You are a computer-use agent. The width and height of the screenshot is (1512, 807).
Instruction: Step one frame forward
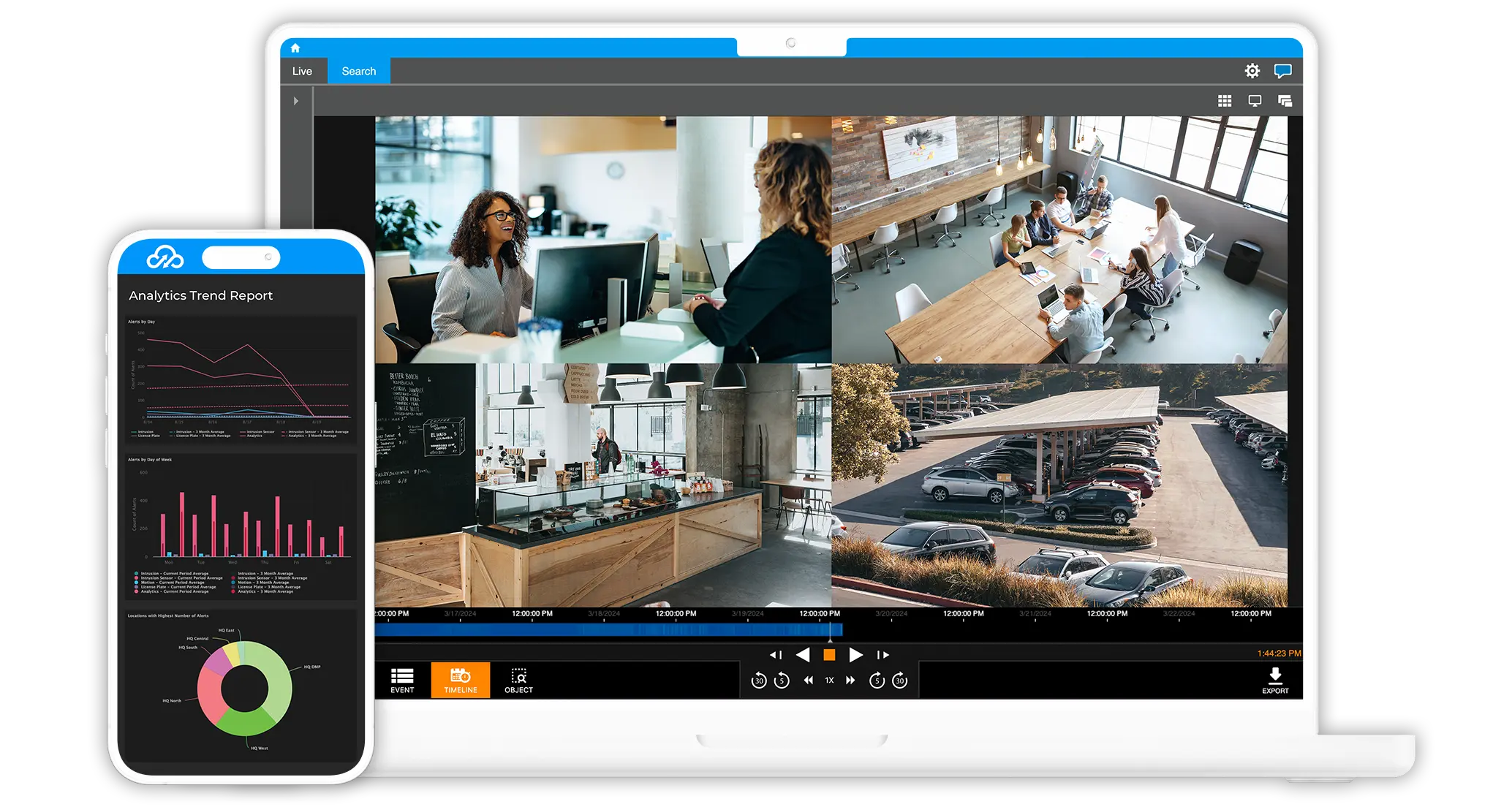pos(882,655)
